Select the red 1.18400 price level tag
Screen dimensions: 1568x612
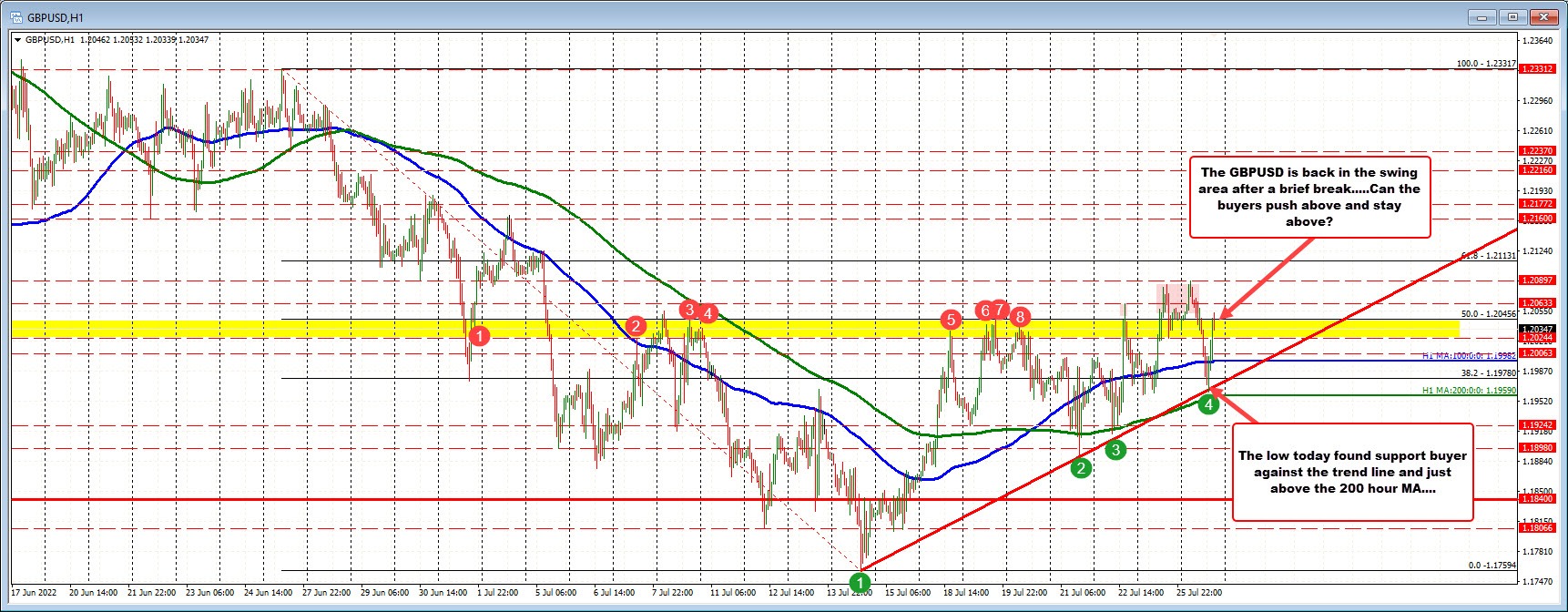point(1538,499)
